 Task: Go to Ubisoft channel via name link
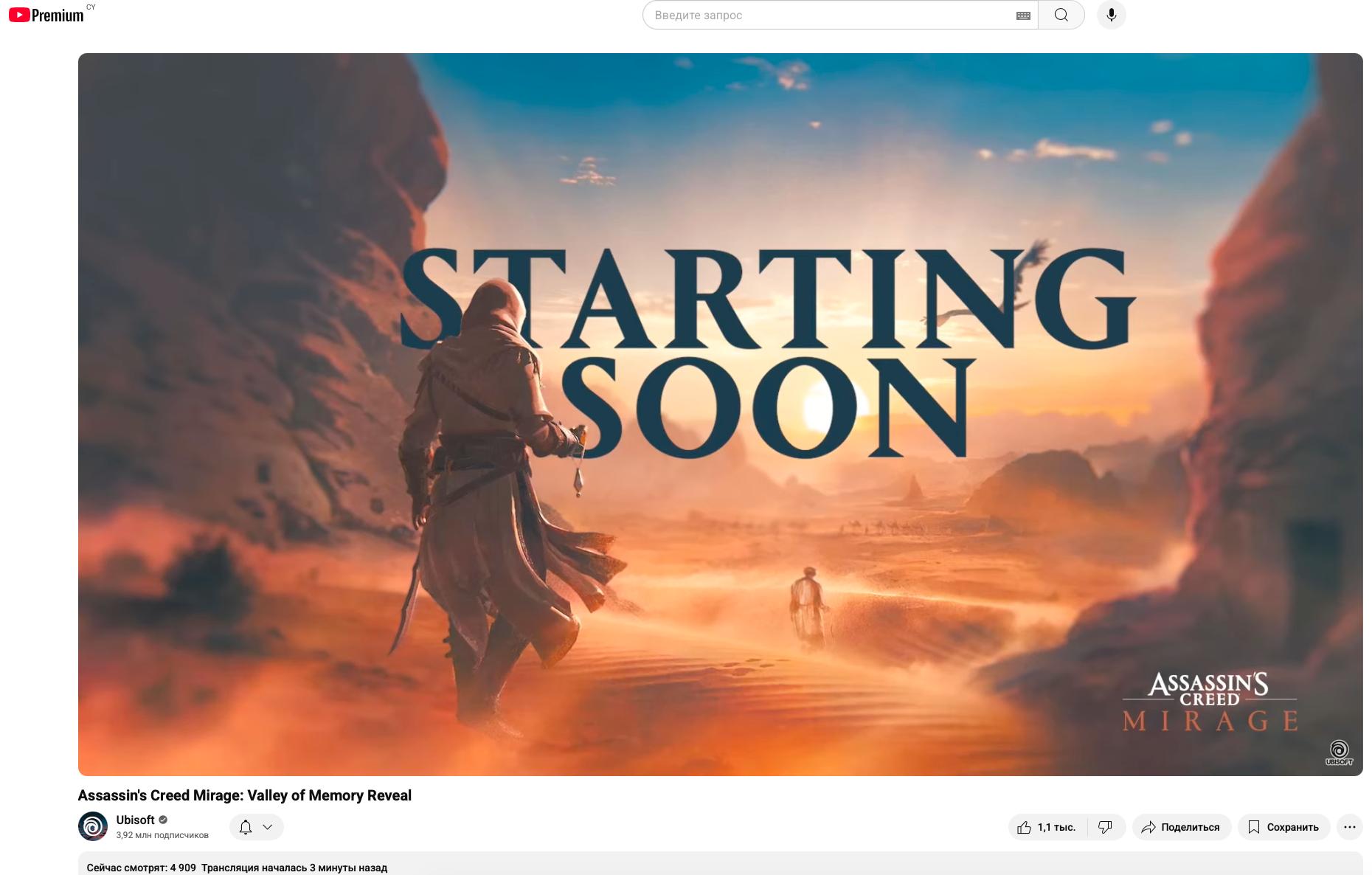point(135,820)
